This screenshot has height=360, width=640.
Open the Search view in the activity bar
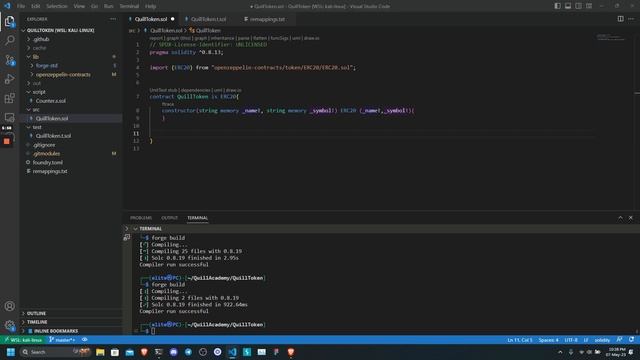9,40
